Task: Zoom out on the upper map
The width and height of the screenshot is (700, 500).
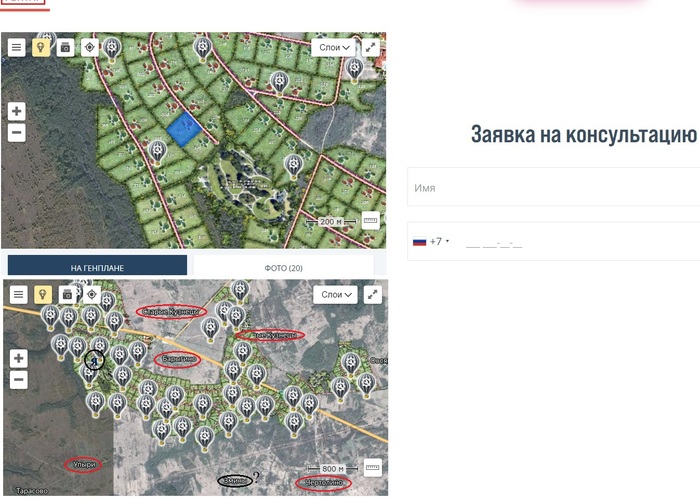Action: 17,133
